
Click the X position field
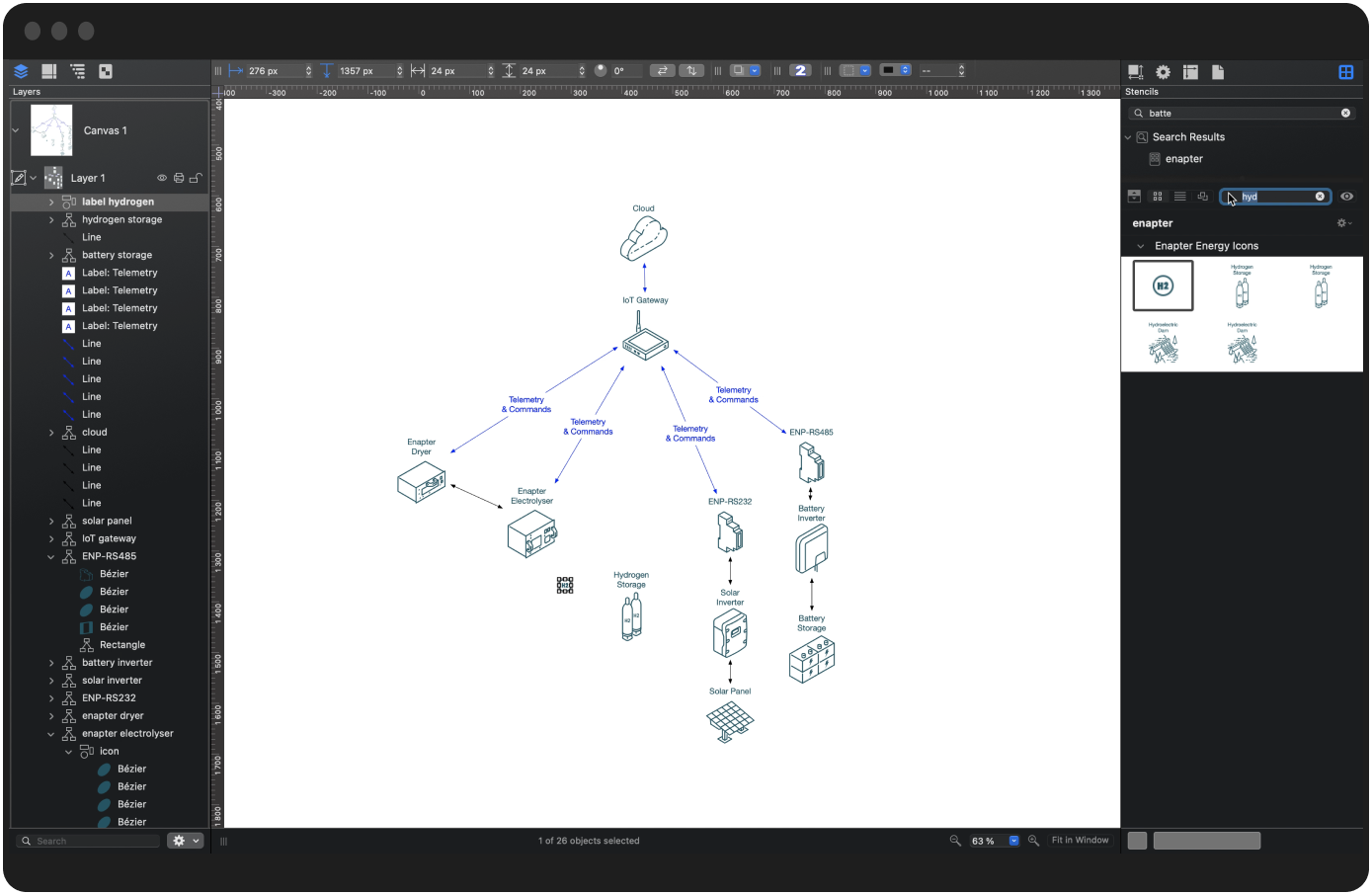click(x=275, y=71)
